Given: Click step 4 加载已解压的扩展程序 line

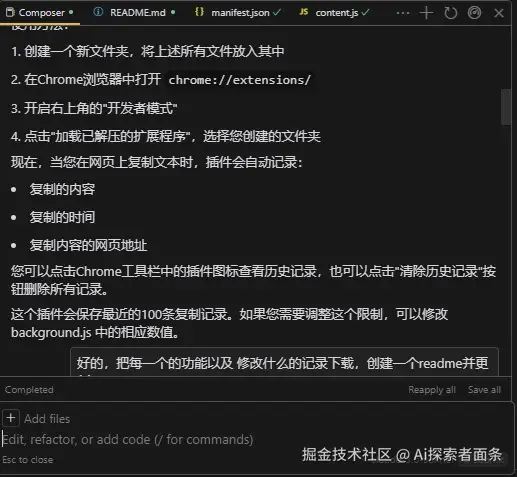Looking at the screenshot, I should tap(166, 136).
